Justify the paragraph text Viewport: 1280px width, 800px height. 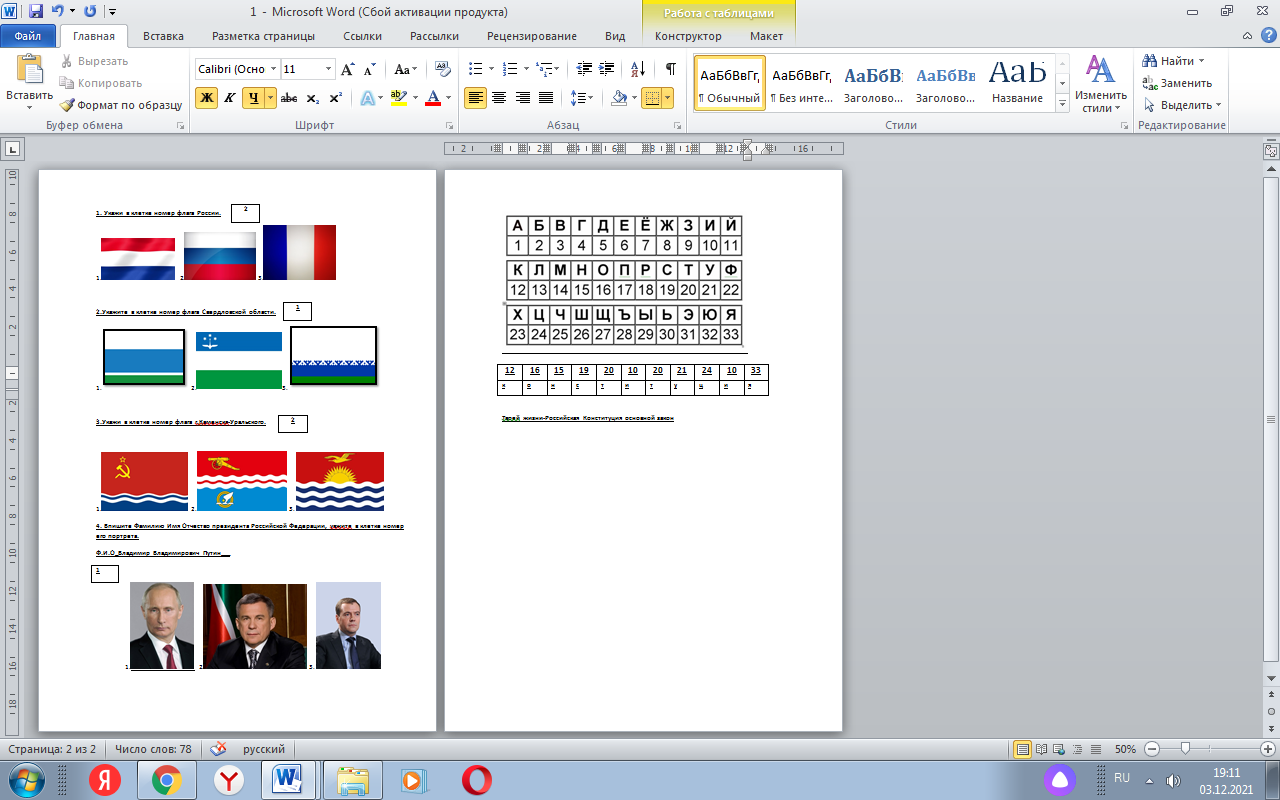(x=546, y=97)
